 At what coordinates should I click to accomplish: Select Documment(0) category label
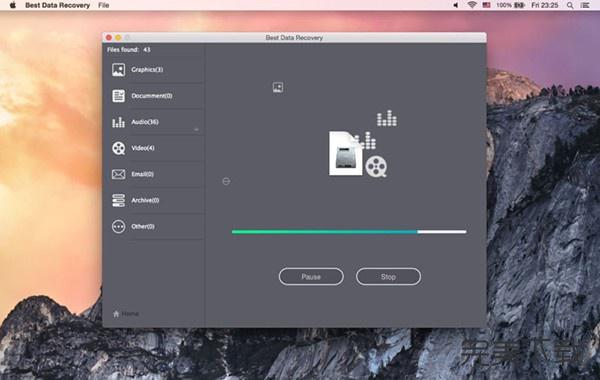pos(152,96)
